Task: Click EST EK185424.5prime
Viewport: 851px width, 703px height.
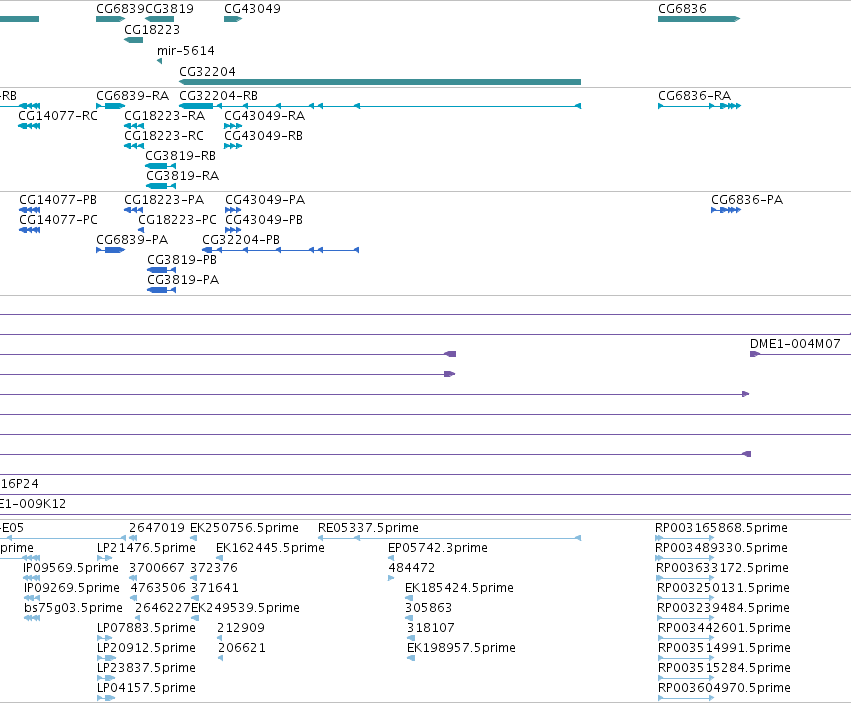Action: [409, 598]
